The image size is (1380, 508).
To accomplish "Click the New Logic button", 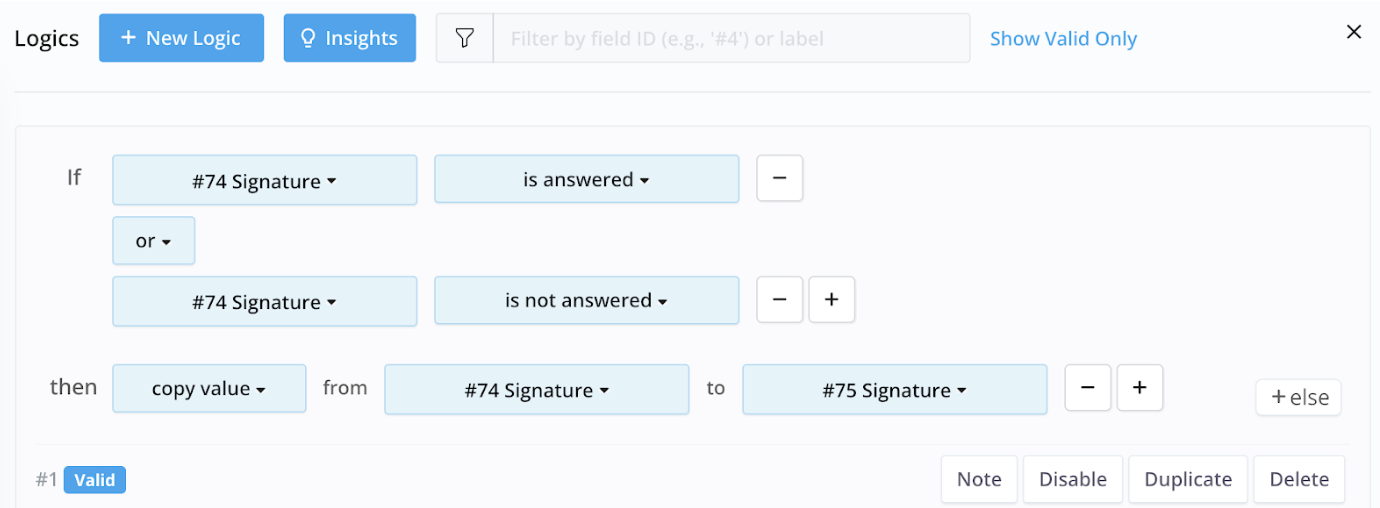I will (181, 38).
